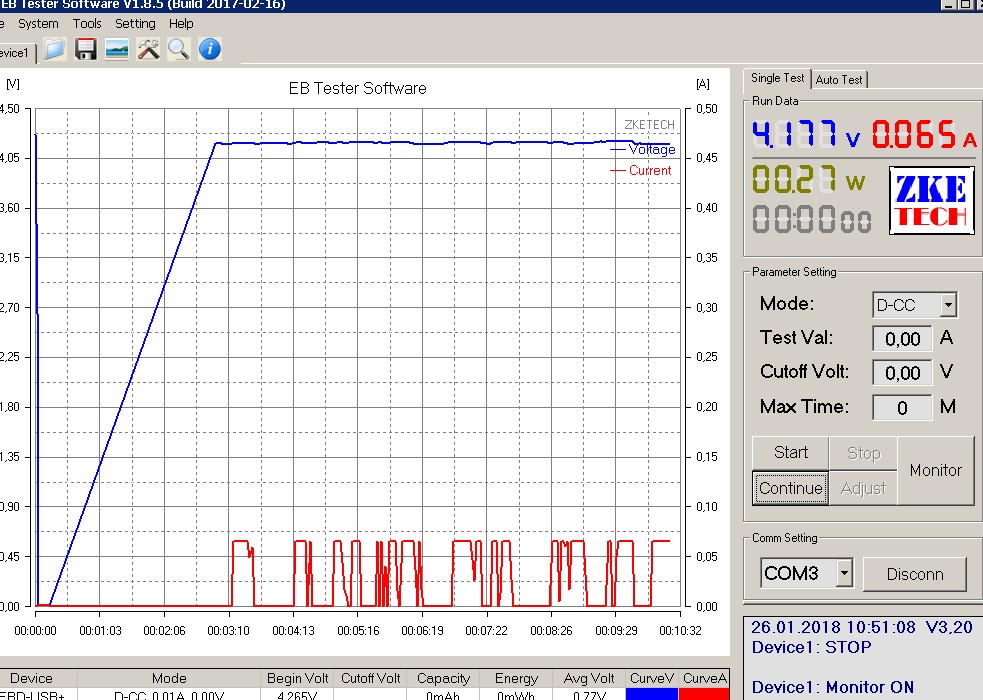Click the Continue button
This screenshot has width=983, height=700.
(x=791, y=488)
